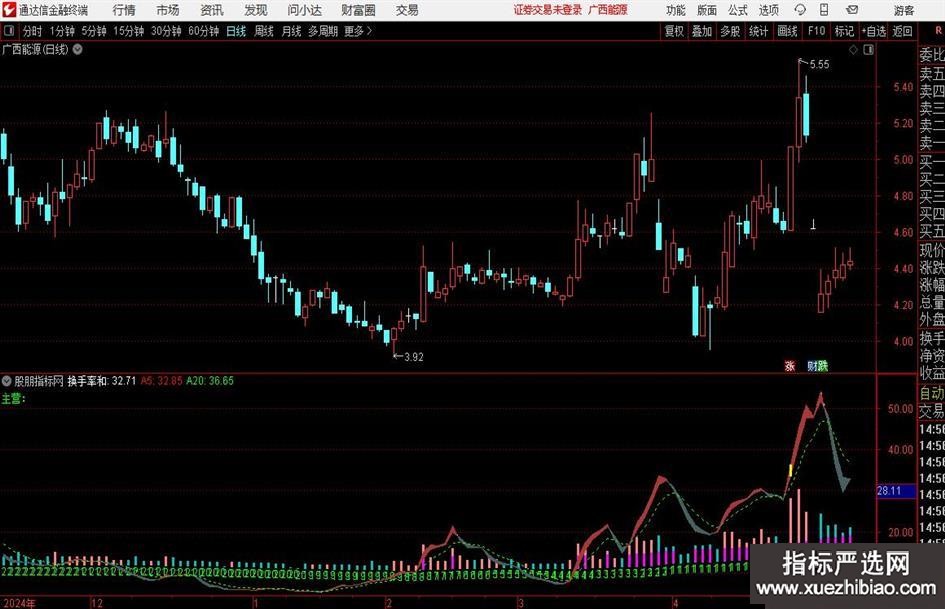Click the 3.92 low price label
945x609 pixels.
click(x=414, y=357)
